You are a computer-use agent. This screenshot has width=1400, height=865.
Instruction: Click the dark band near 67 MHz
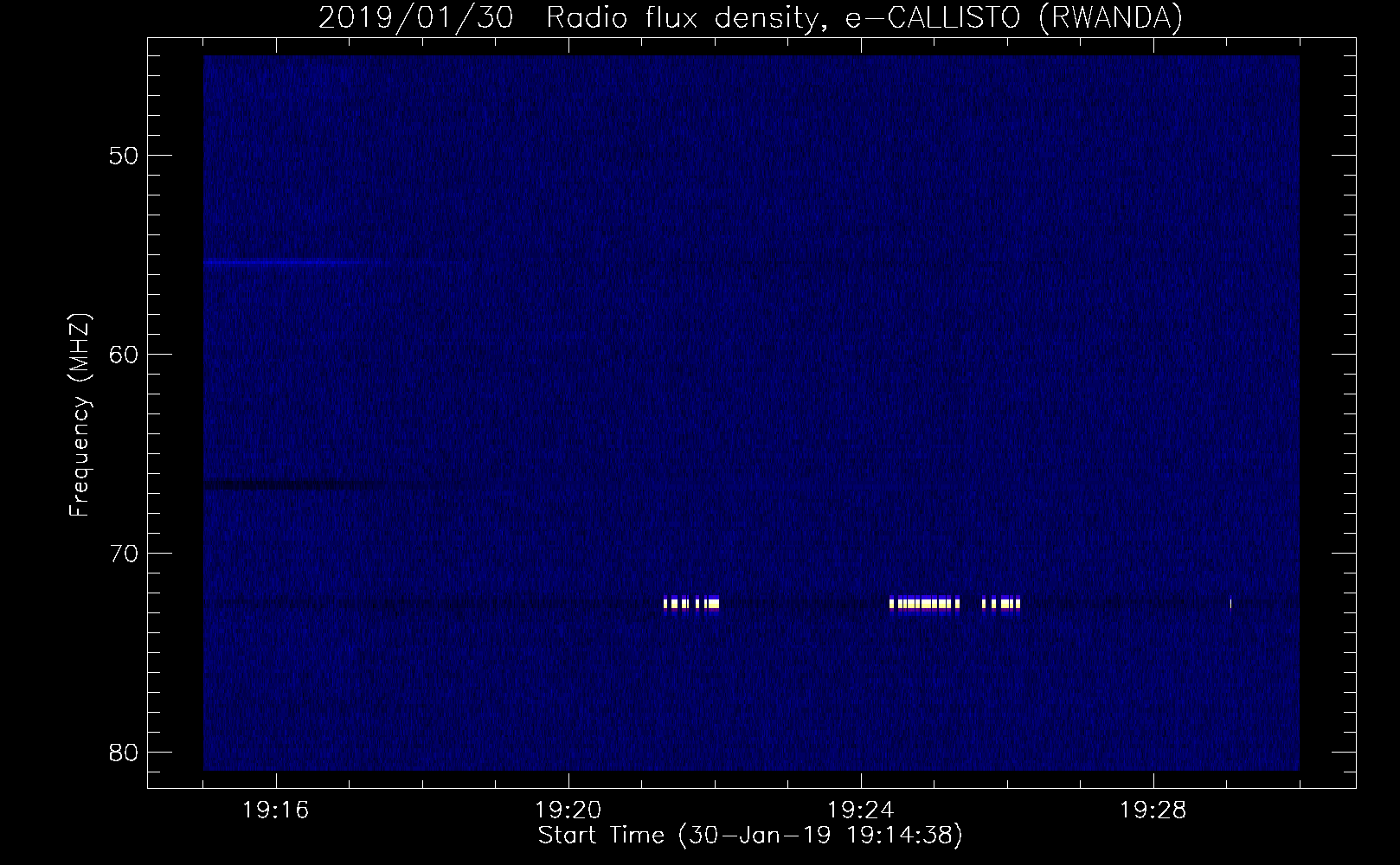[294, 485]
